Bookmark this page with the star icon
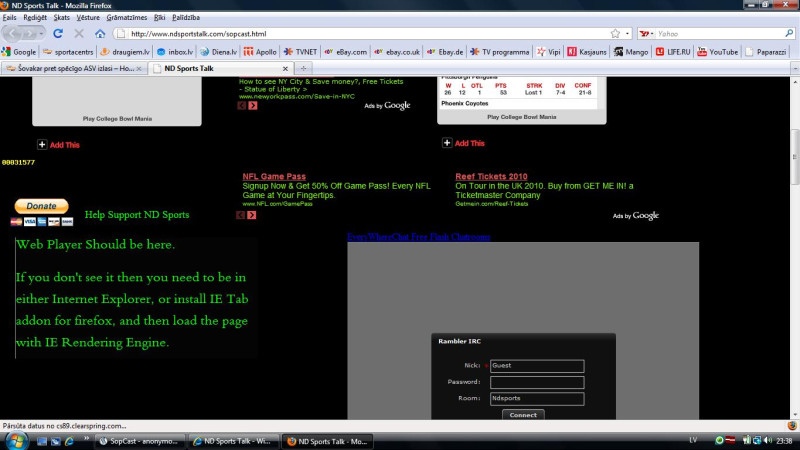Screen dimensions: 800x450 click(x=615, y=34)
